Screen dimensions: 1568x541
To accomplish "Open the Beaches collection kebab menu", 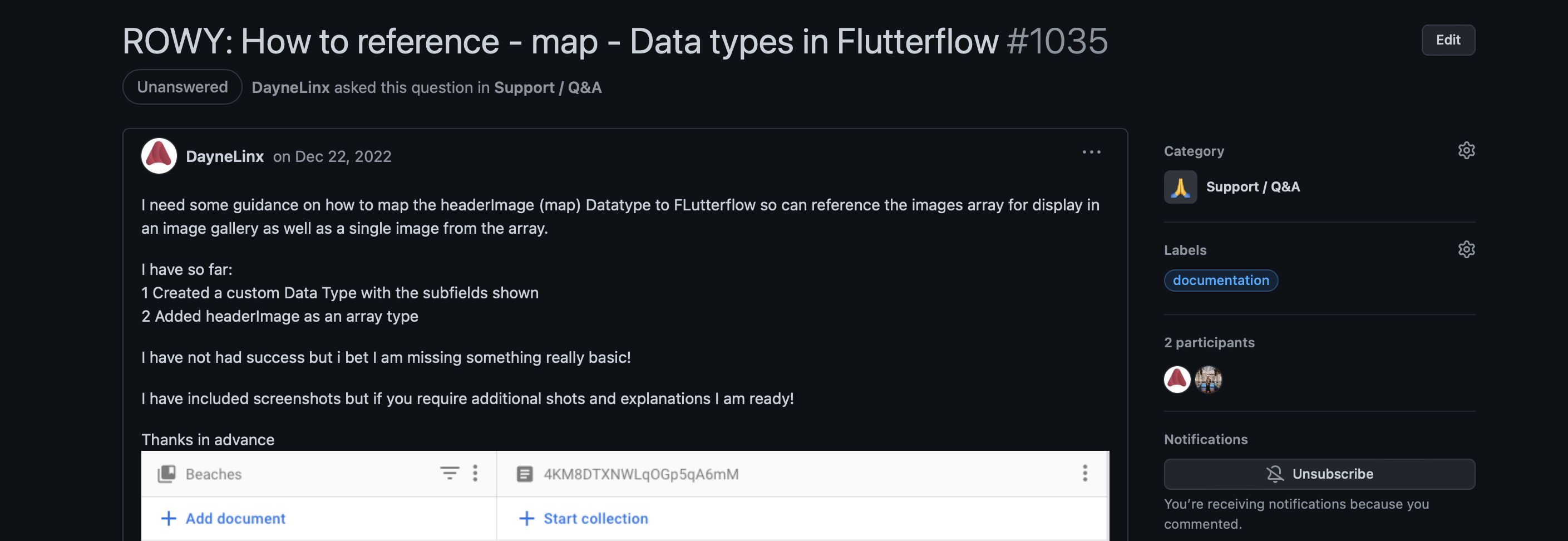I will click(x=475, y=473).
